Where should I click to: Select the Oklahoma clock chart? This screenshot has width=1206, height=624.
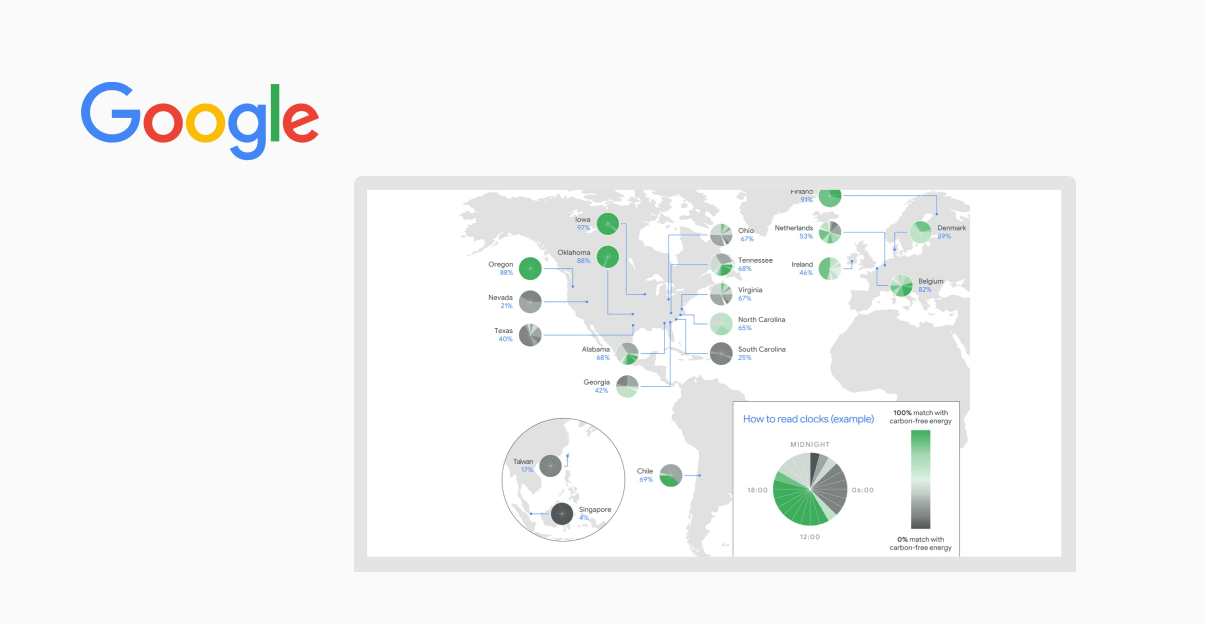(x=606, y=257)
